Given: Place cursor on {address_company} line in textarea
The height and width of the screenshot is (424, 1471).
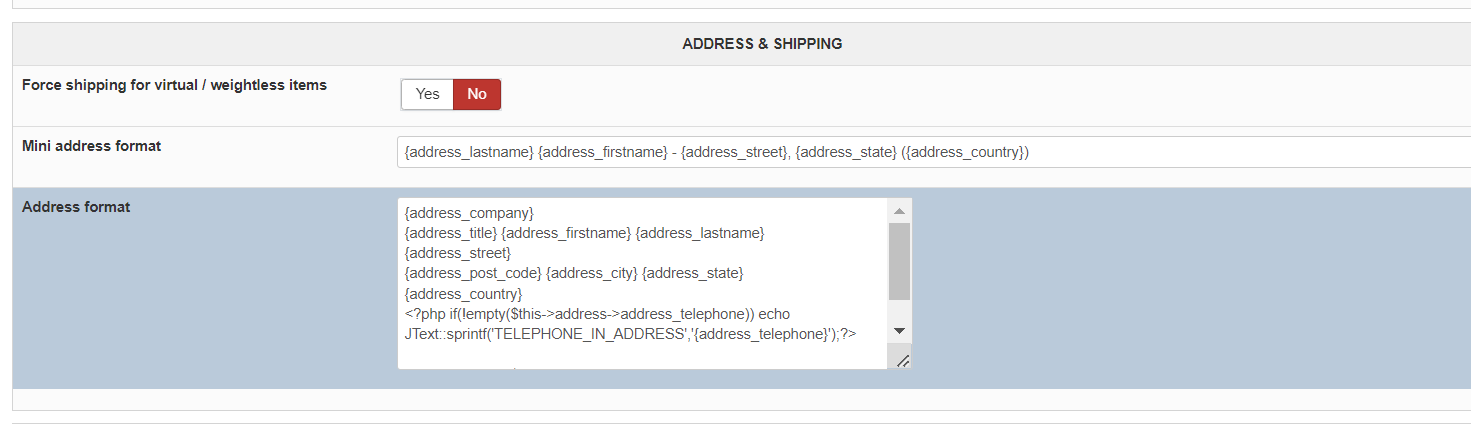Looking at the screenshot, I should [469, 213].
